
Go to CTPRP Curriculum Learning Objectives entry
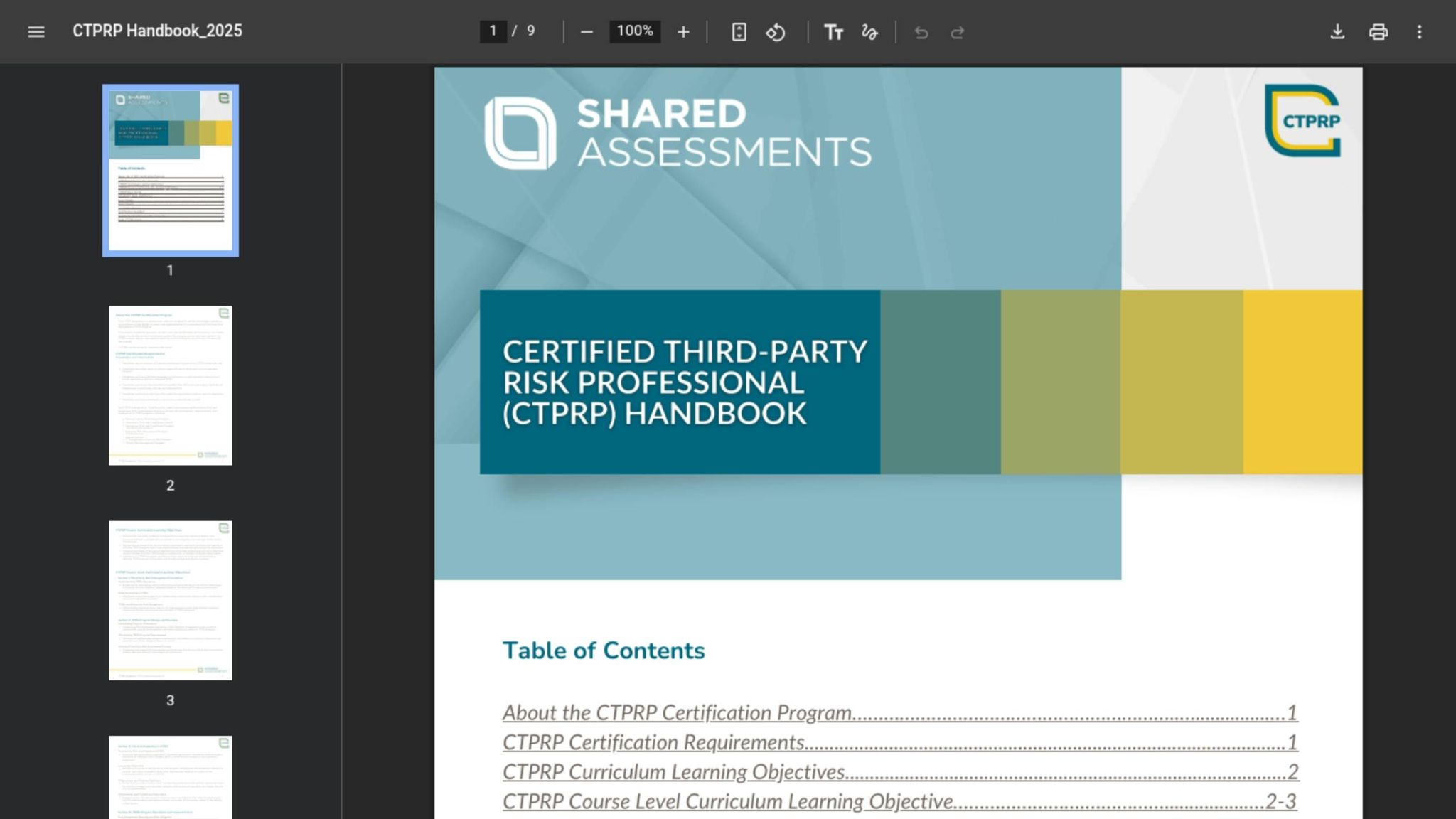900,771
